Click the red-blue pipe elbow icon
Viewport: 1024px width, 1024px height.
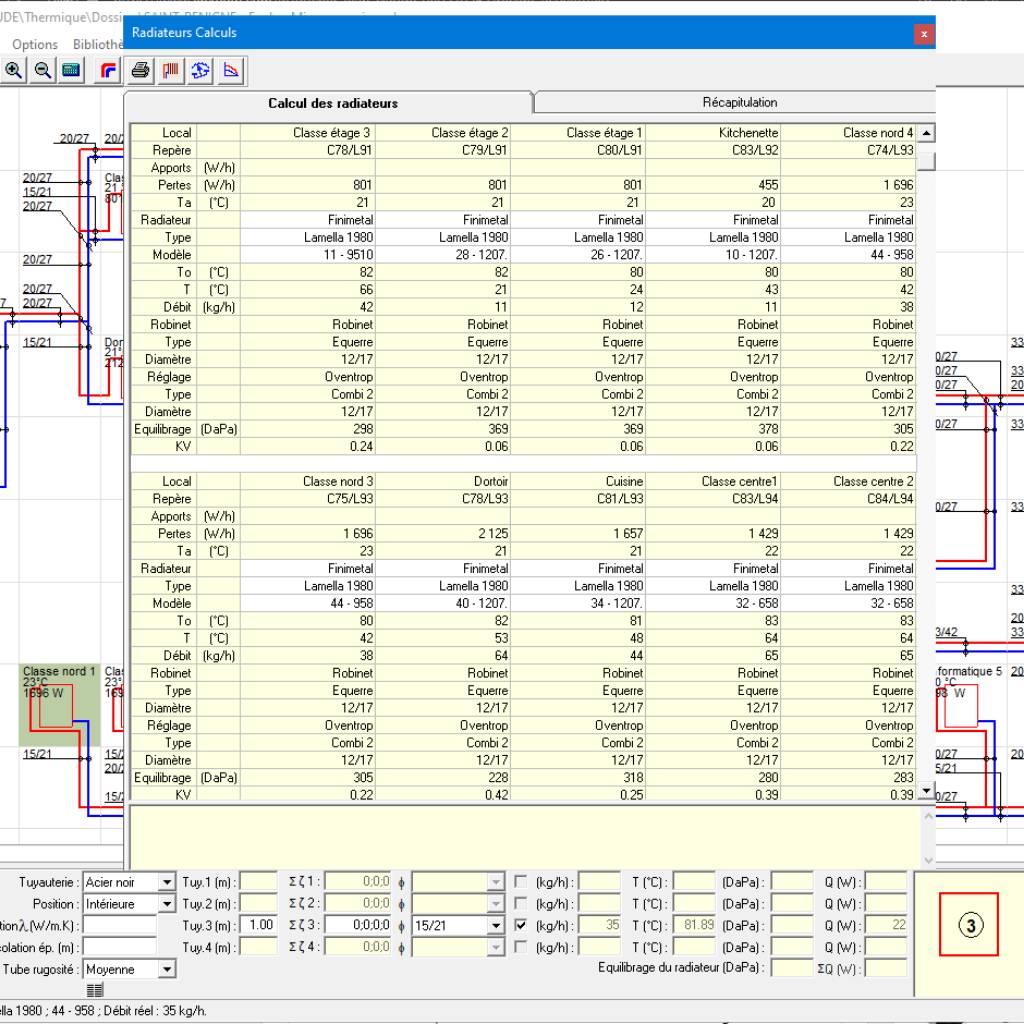pyautogui.click(x=107, y=70)
